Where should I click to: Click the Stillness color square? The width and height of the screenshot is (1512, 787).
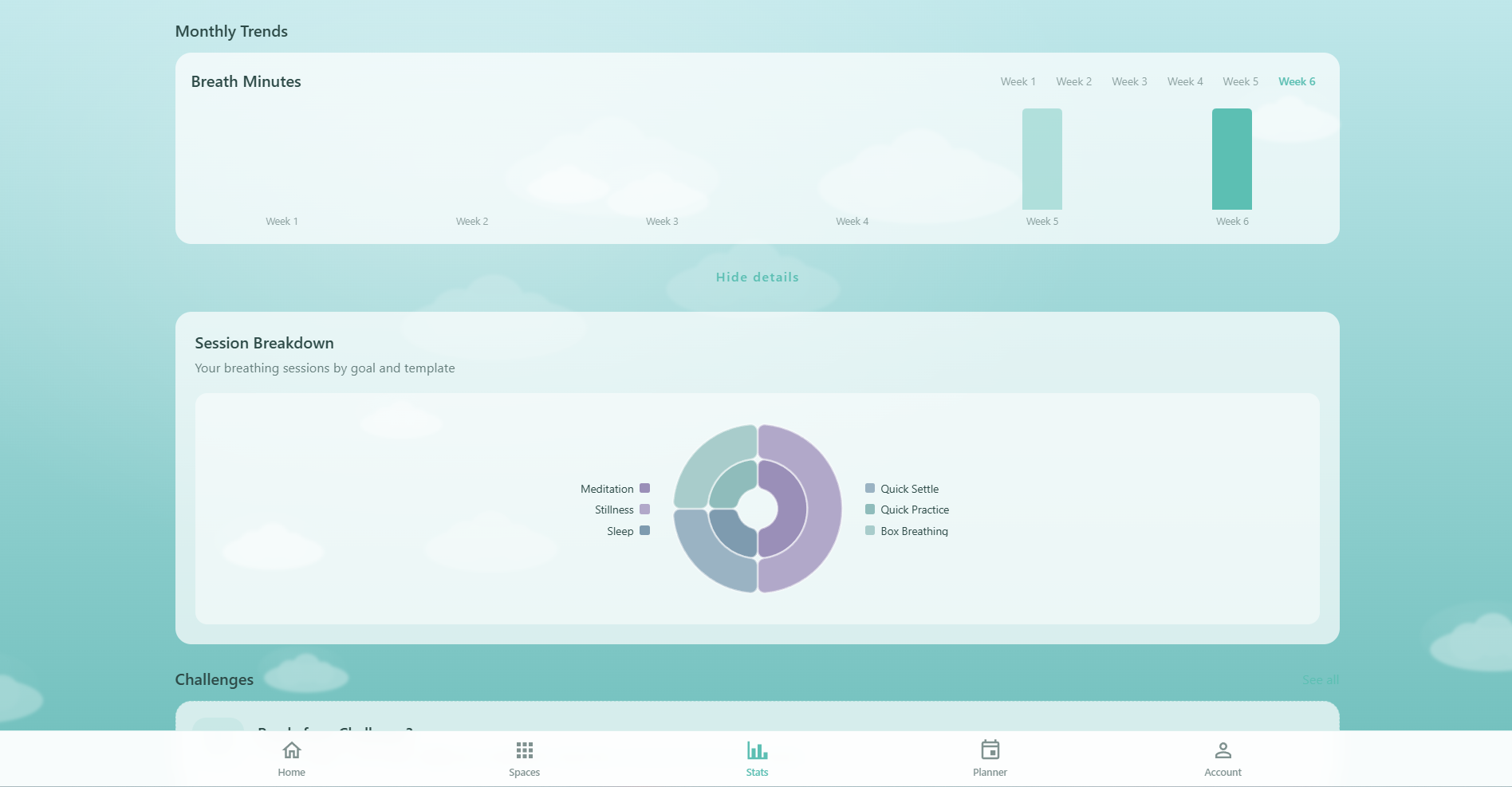(x=644, y=510)
